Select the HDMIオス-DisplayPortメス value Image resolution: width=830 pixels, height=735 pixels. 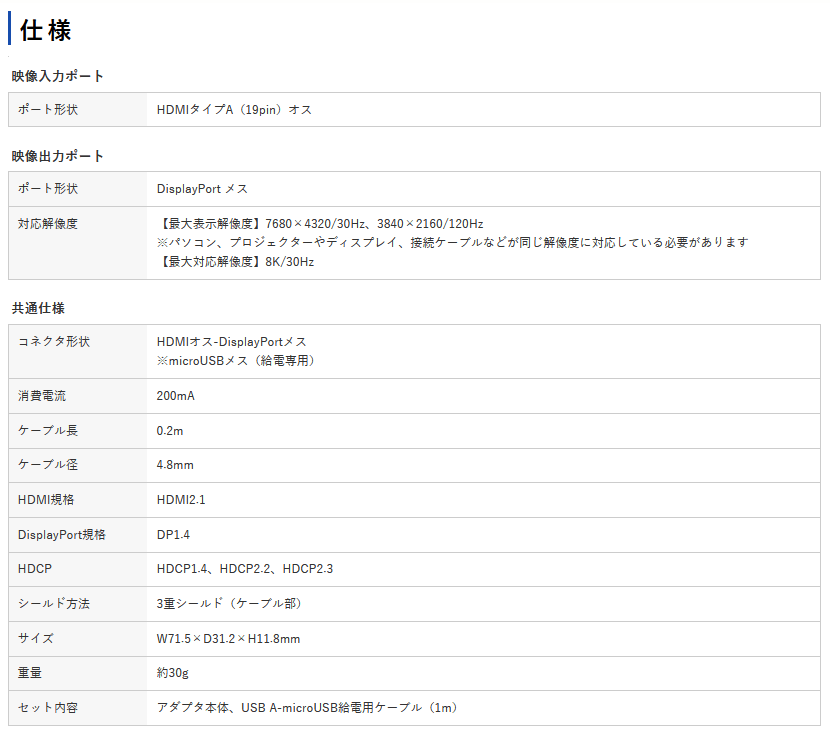tap(231, 342)
